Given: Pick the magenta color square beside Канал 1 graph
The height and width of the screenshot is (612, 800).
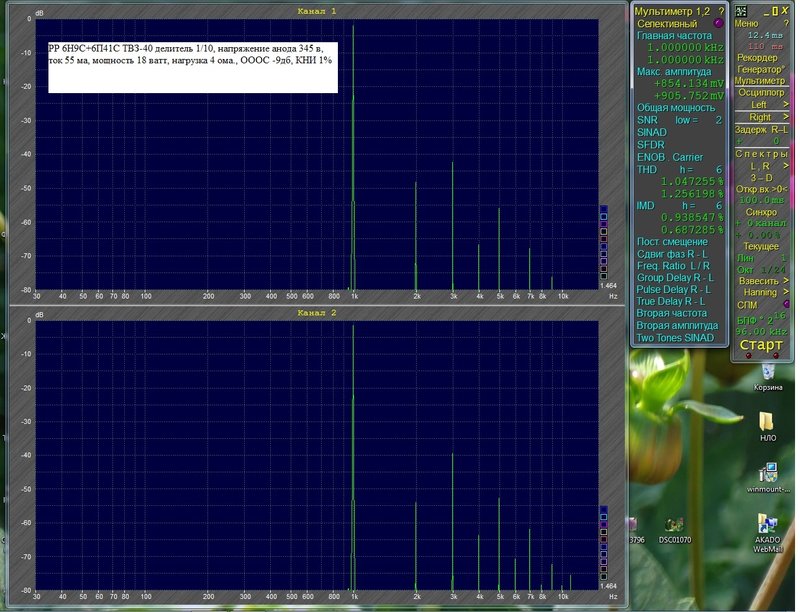Looking at the screenshot, I should click(604, 224).
